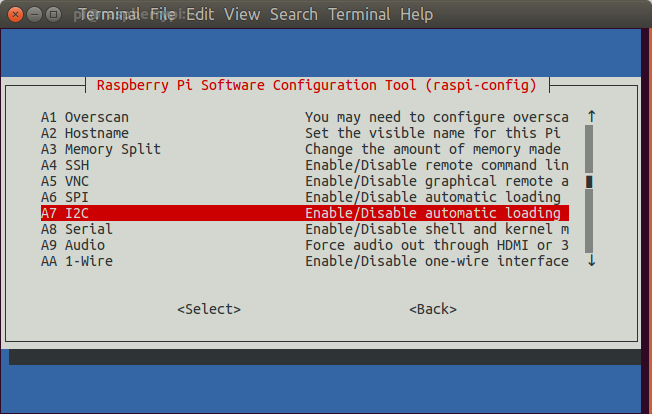Select the AA 1-Wire entry
The width and height of the screenshot is (652, 414).
[x=304, y=261]
